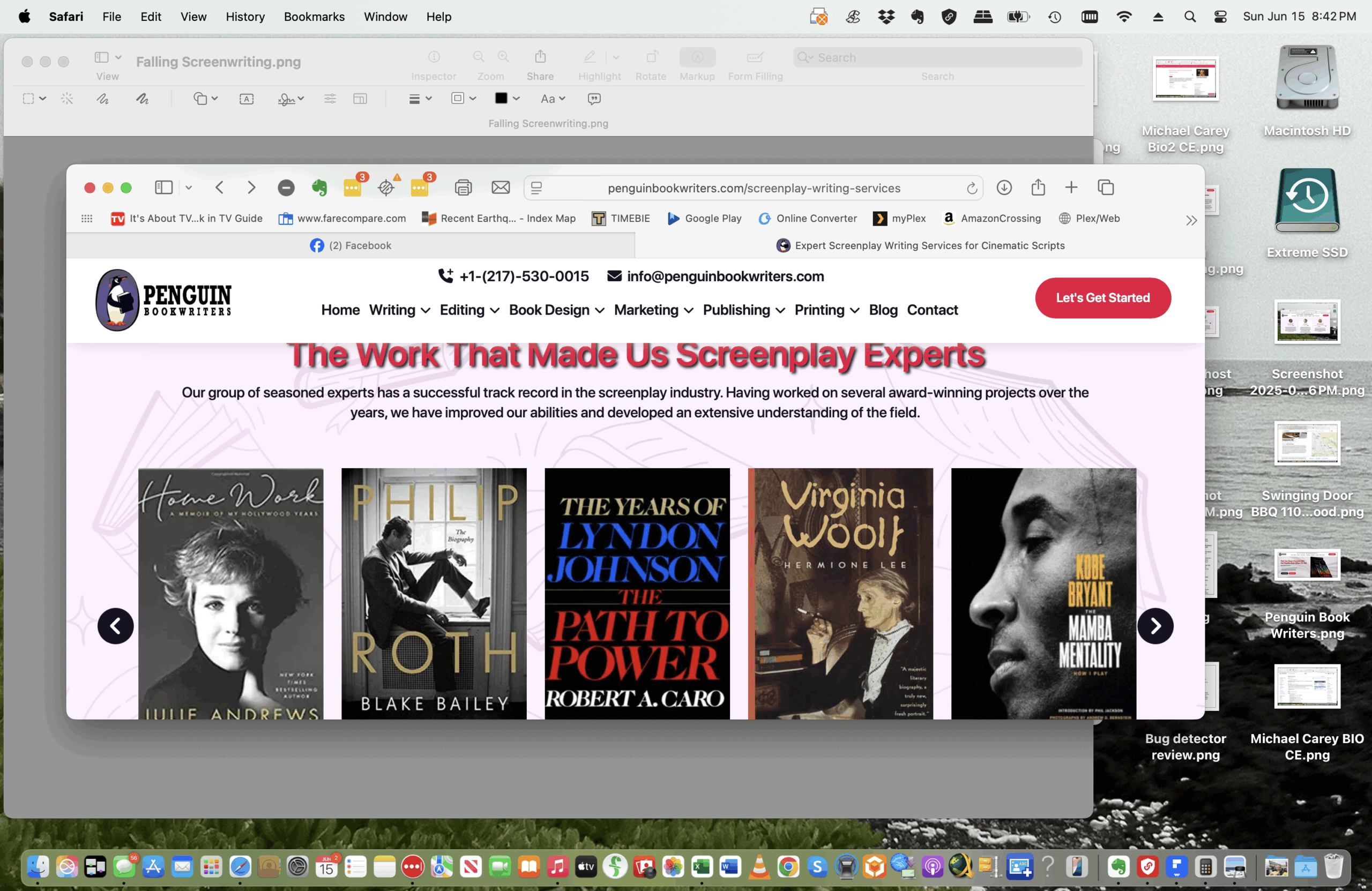Click Safari share icon
This screenshot has height=891, width=1372.
click(x=1038, y=187)
